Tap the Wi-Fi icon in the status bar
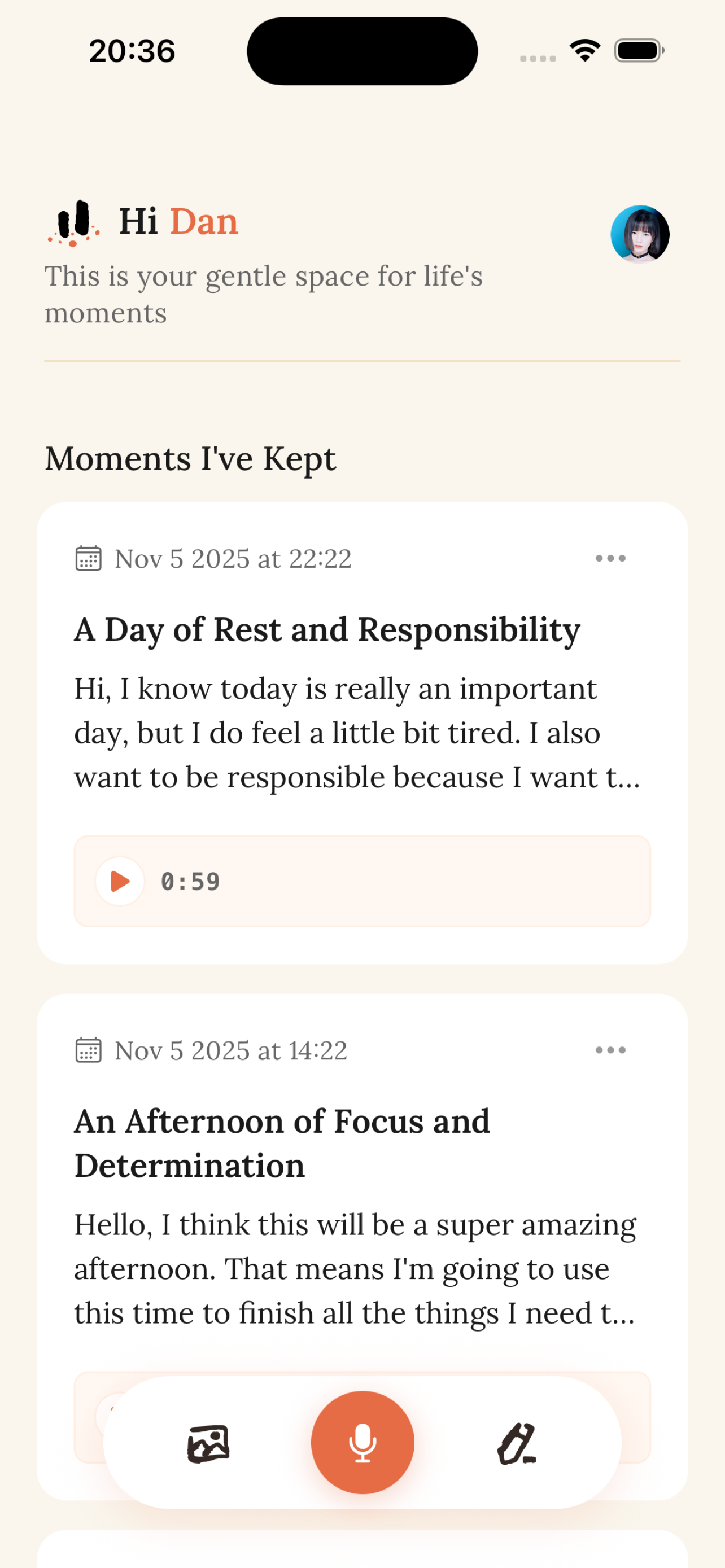This screenshot has width=725, height=1568. coord(583,51)
